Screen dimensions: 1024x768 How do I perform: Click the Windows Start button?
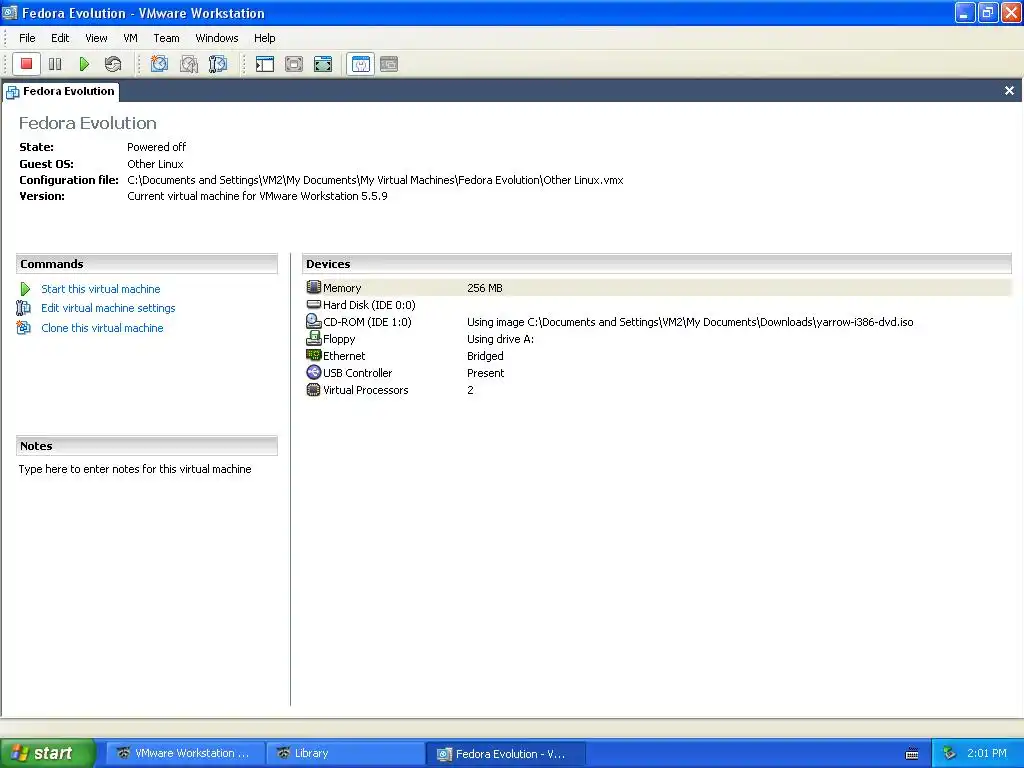click(x=48, y=753)
